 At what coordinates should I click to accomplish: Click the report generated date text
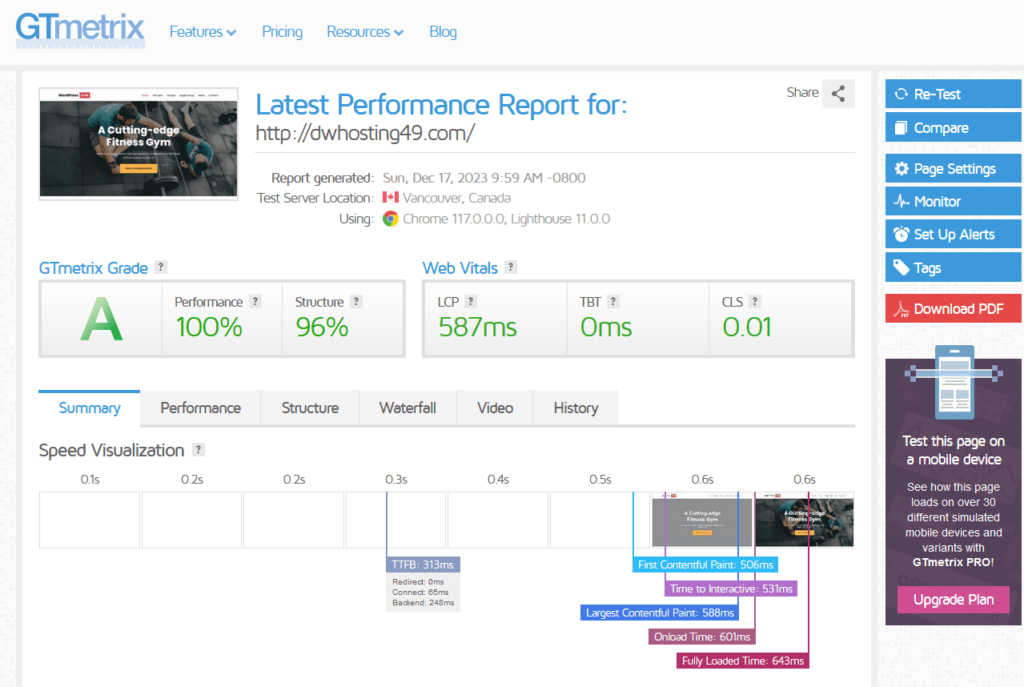[x=484, y=178]
